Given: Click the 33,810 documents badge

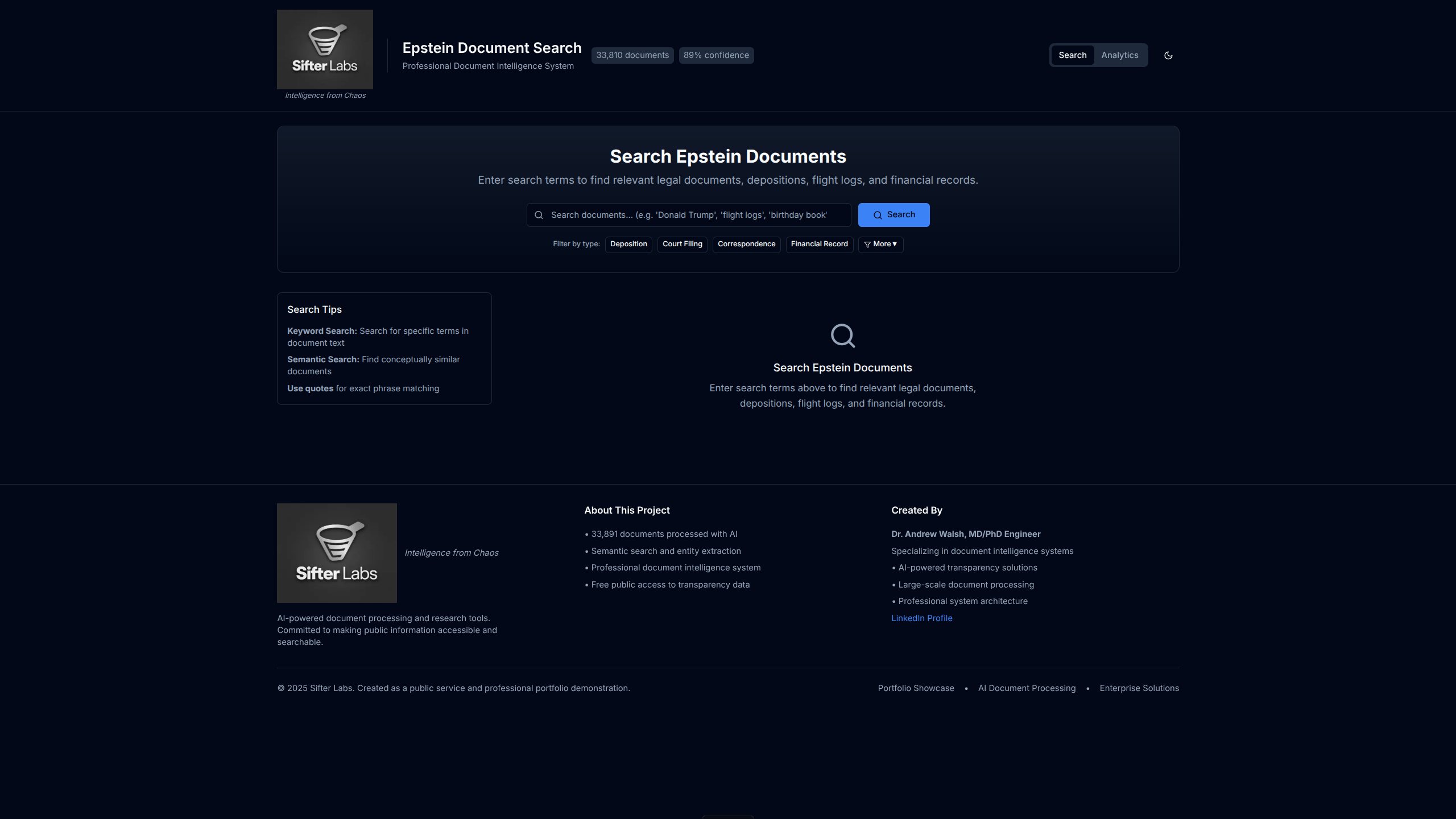Looking at the screenshot, I should (x=632, y=55).
